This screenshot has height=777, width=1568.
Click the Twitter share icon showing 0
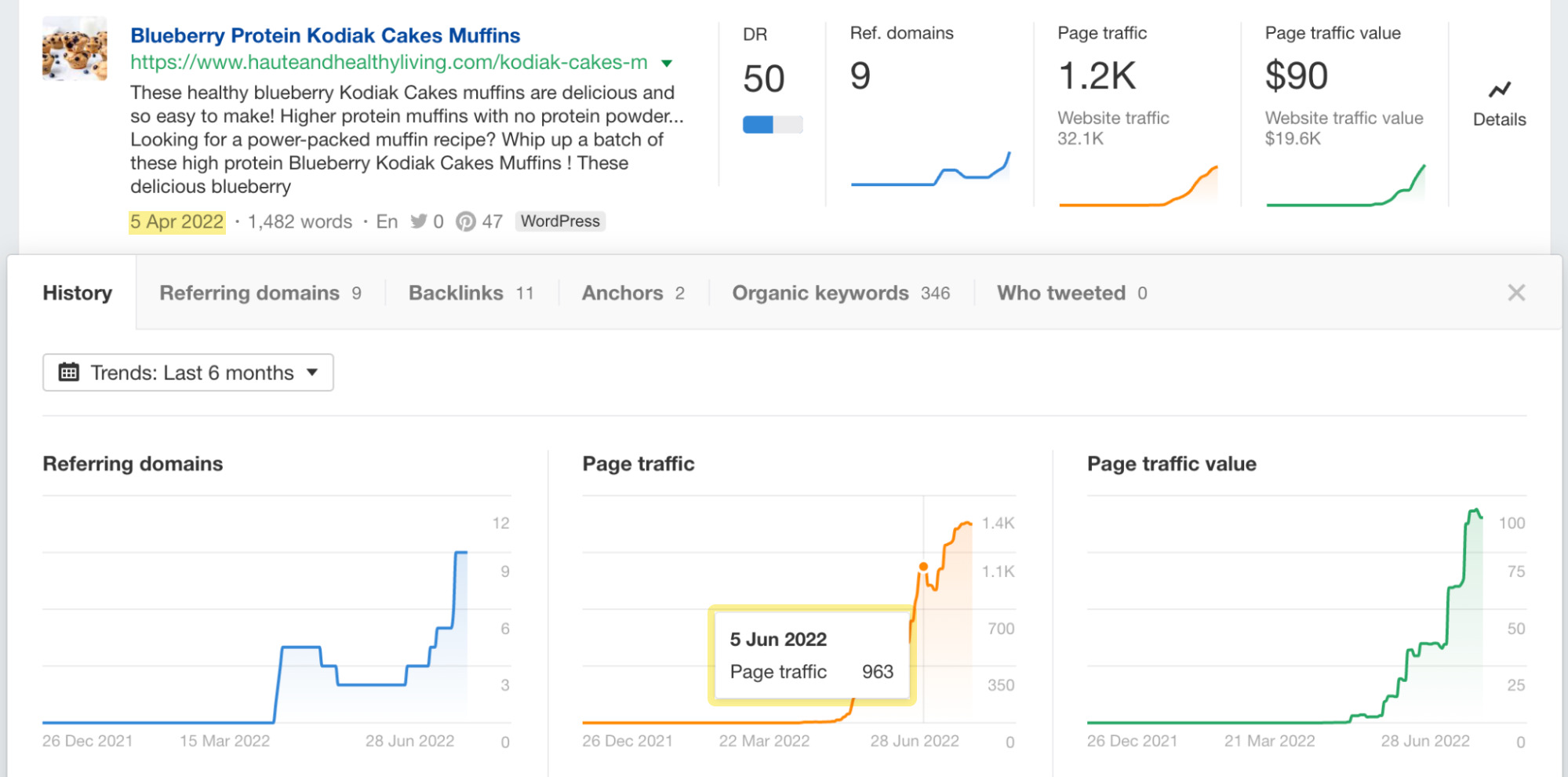click(x=420, y=221)
